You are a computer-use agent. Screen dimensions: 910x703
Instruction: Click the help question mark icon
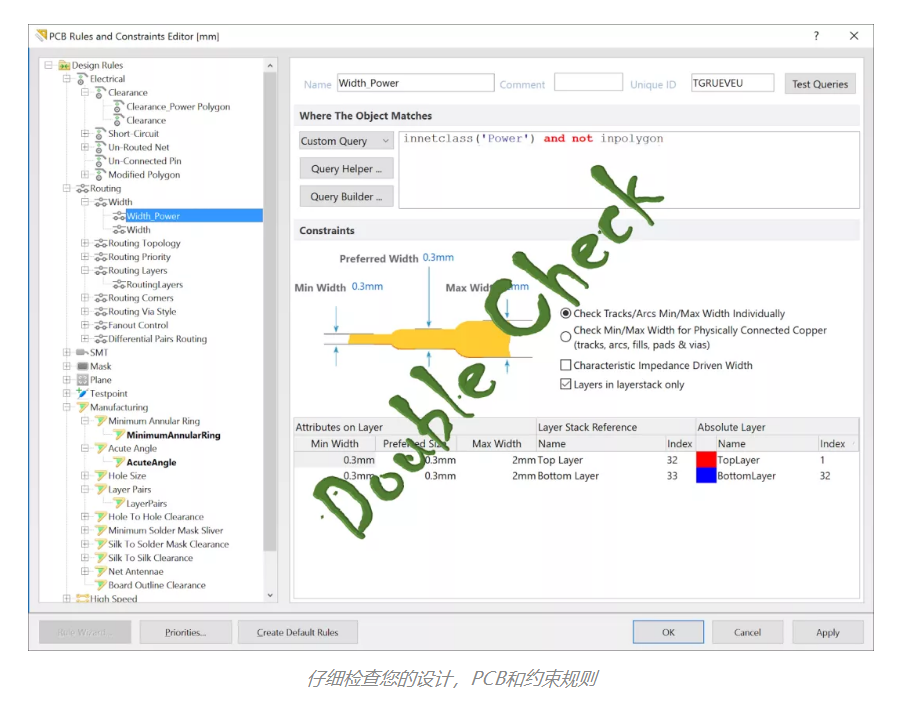click(816, 36)
